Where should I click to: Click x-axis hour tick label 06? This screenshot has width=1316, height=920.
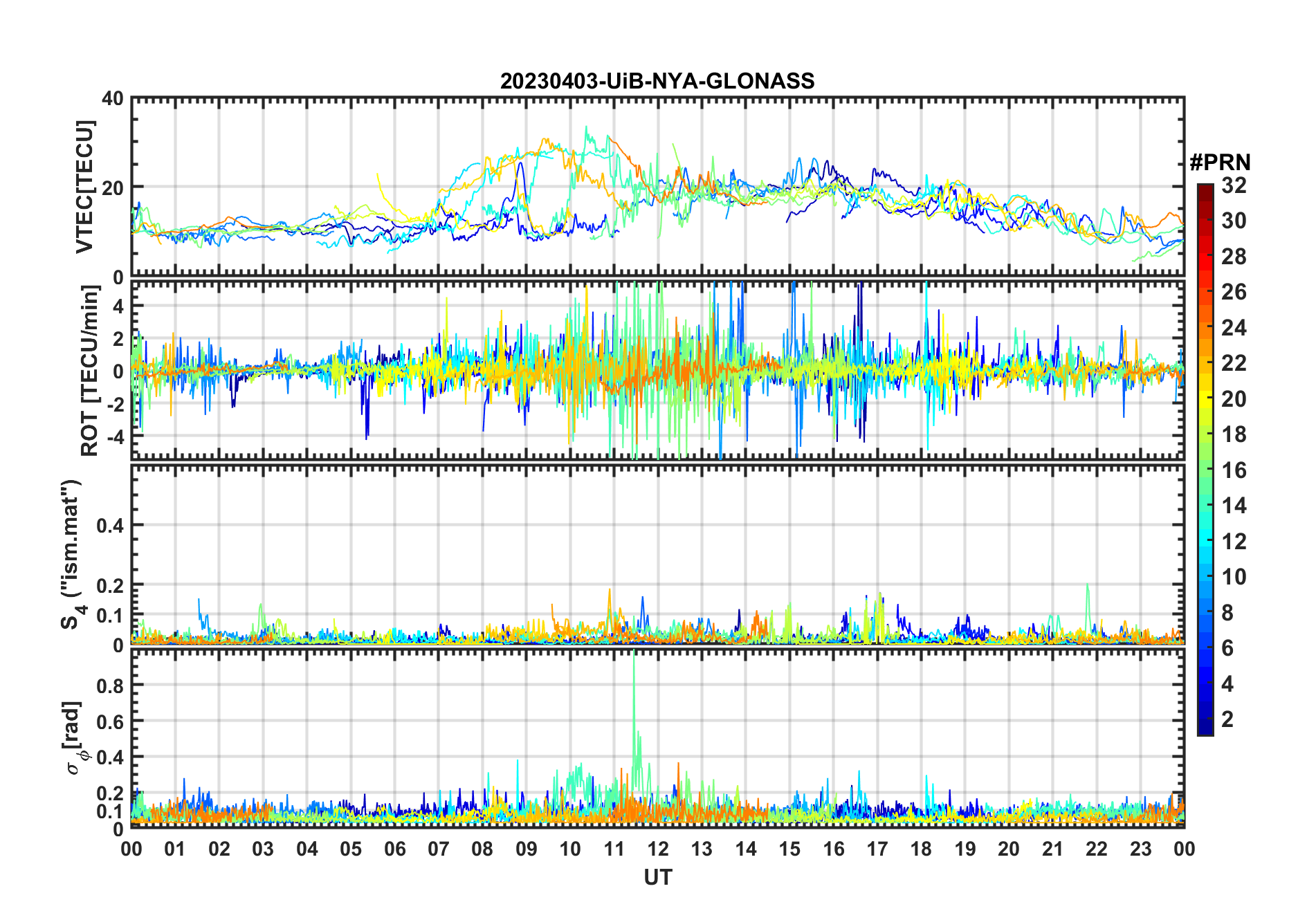395,849
